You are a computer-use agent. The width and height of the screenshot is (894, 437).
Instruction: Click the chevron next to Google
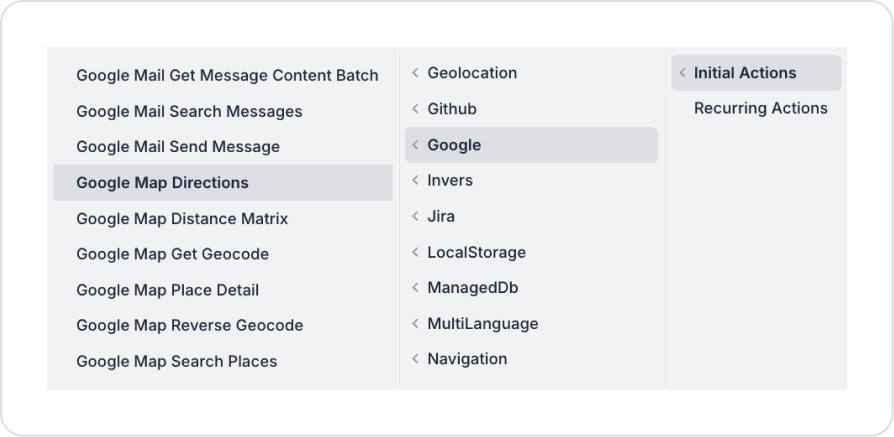(415, 145)
